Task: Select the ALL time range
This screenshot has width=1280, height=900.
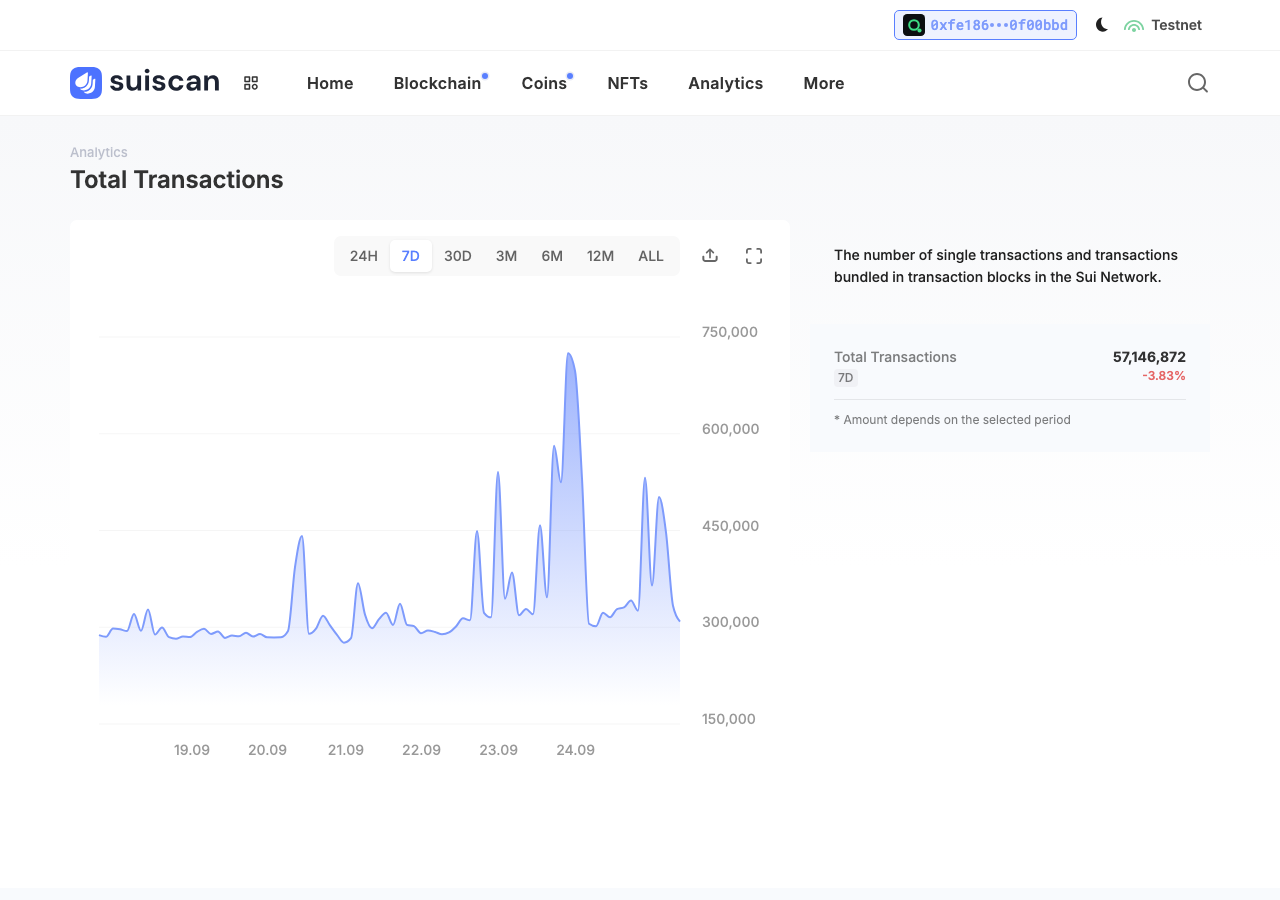Action: [651, 256]
